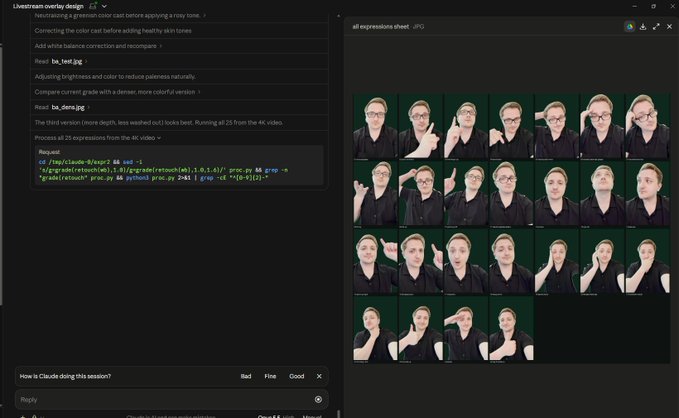Click first expression thumbnail in top row

click(x=375, y=126)
